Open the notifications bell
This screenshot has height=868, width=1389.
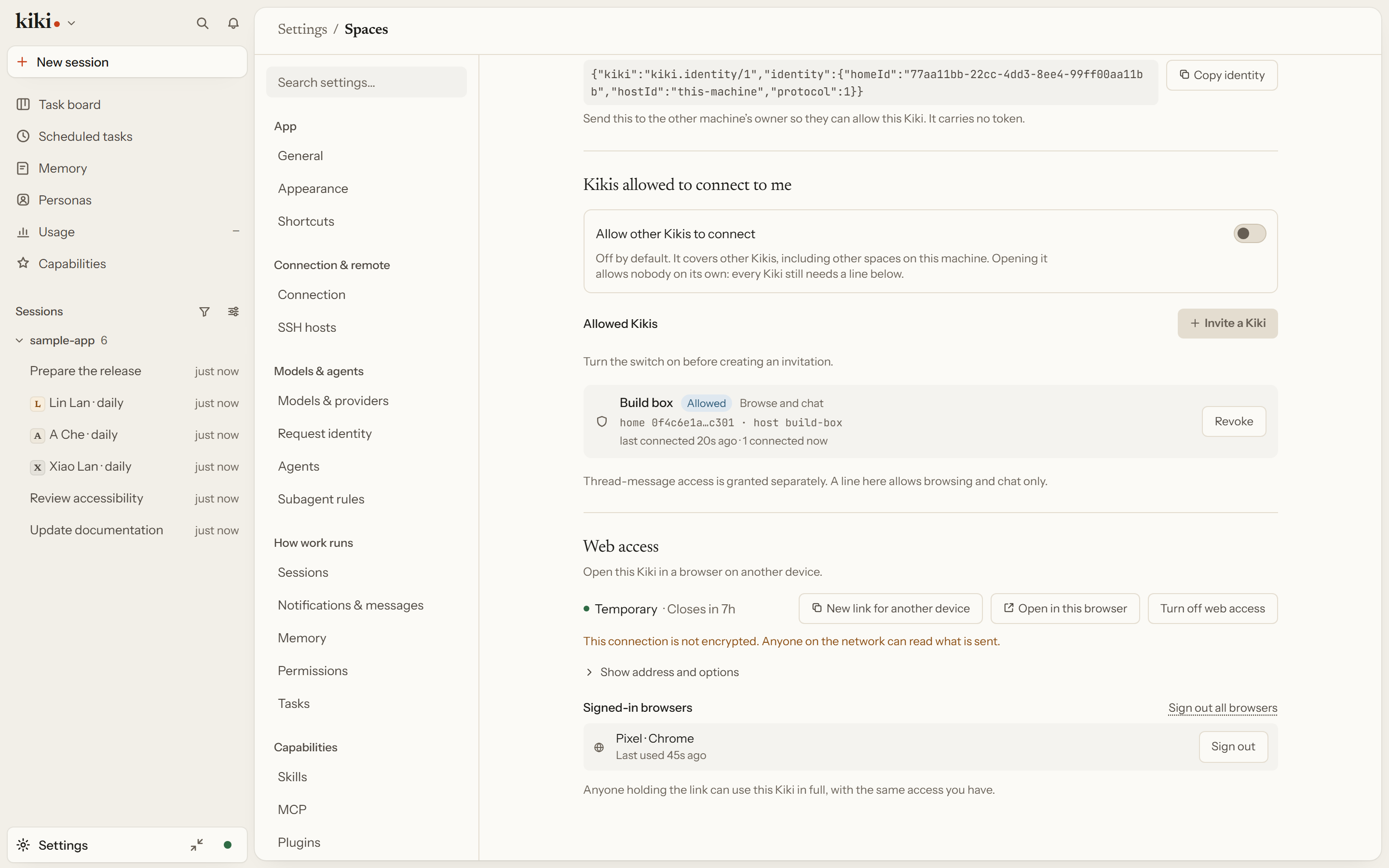click(x=233, y=24)
